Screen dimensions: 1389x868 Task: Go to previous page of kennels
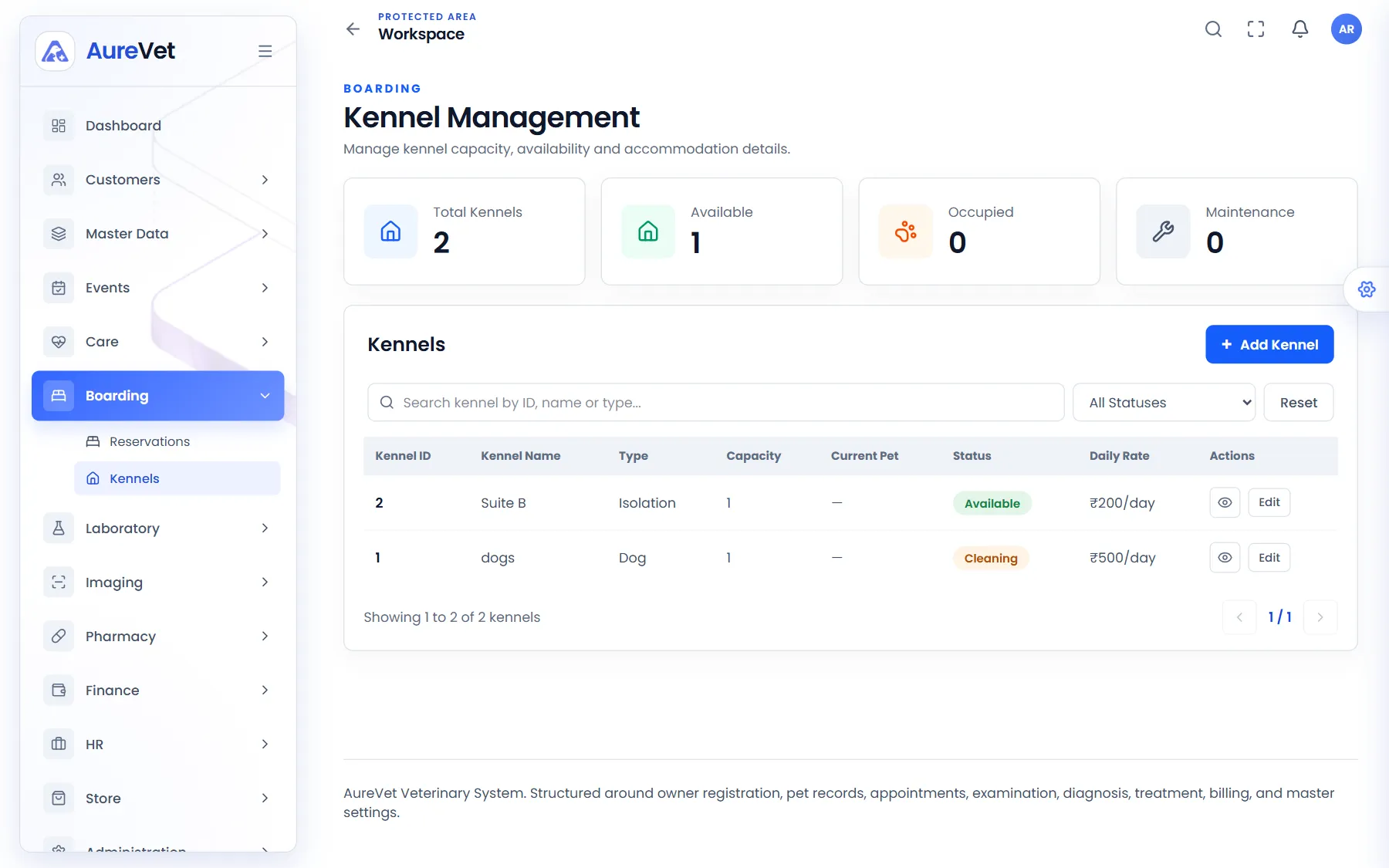1239,617
